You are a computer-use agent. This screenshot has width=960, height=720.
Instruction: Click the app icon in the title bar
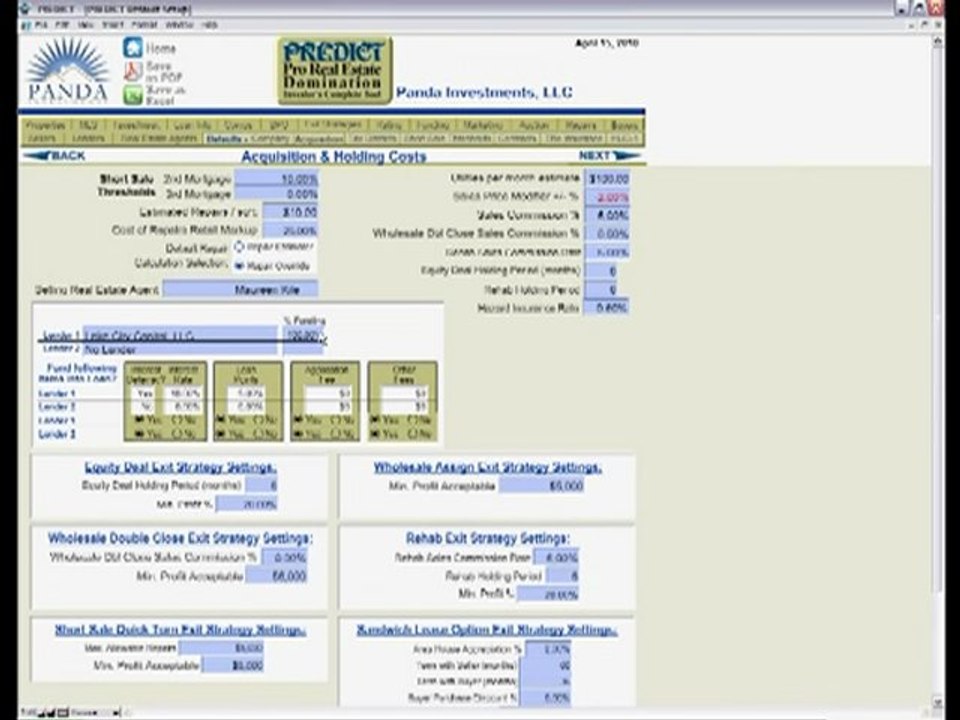pos(24,9)
